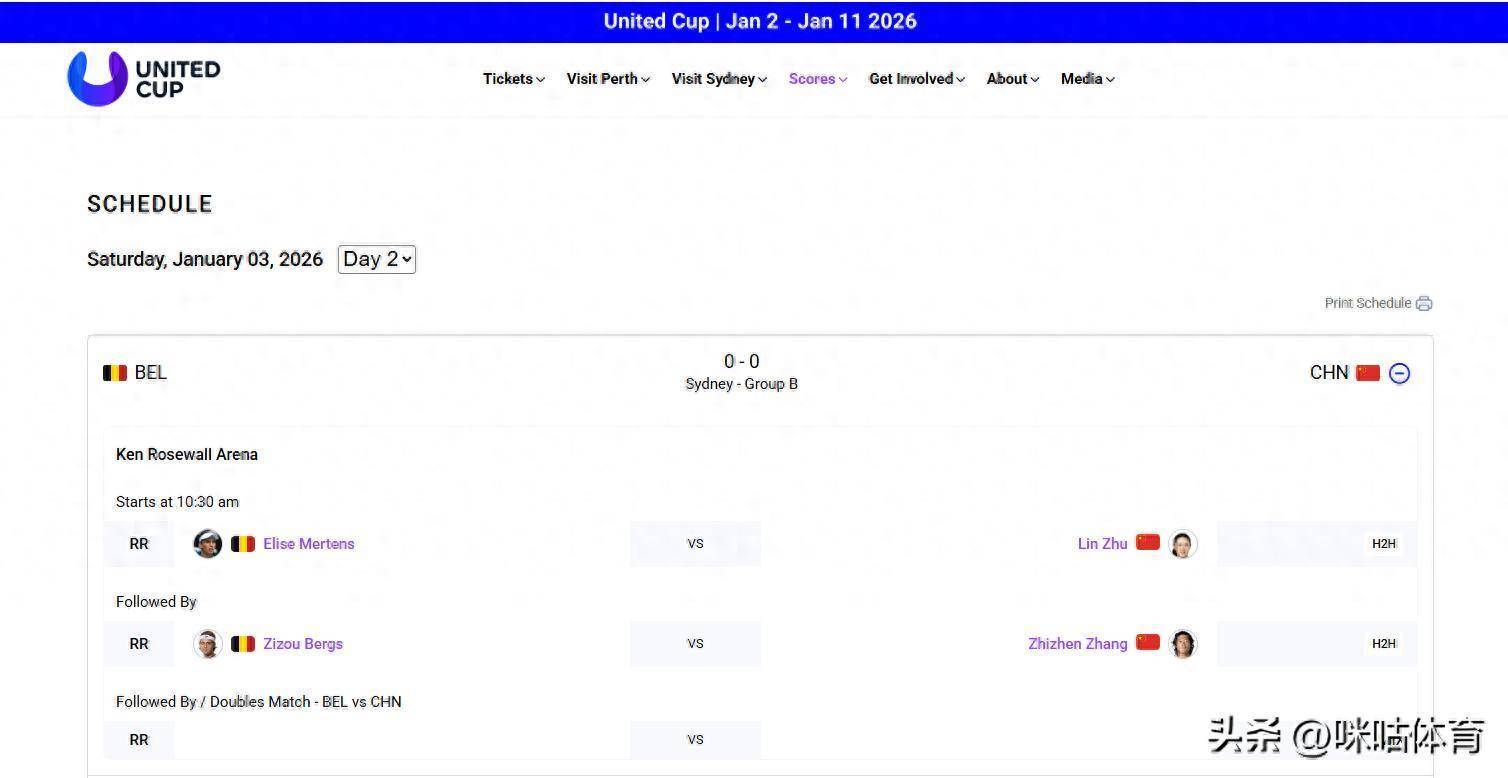This screenshot has height=778, width=1508.
Task: Click the Belgium flag next to BEL
Action: pyautogui.click(x=115, y=373)
